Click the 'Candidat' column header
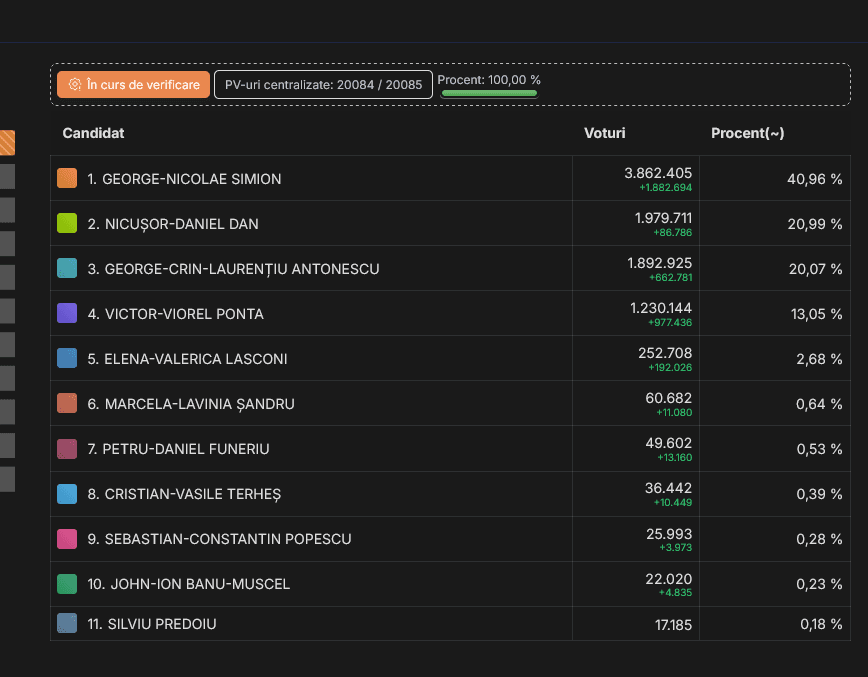 (93, 133)
